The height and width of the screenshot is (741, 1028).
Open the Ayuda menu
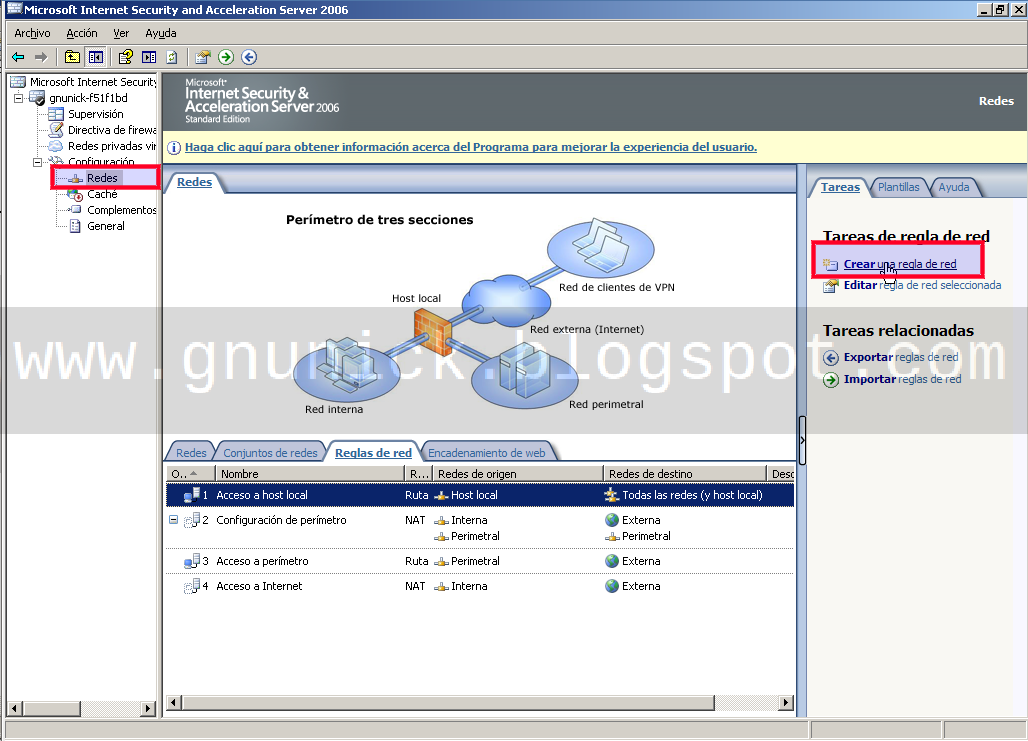[x=161, y=33]
